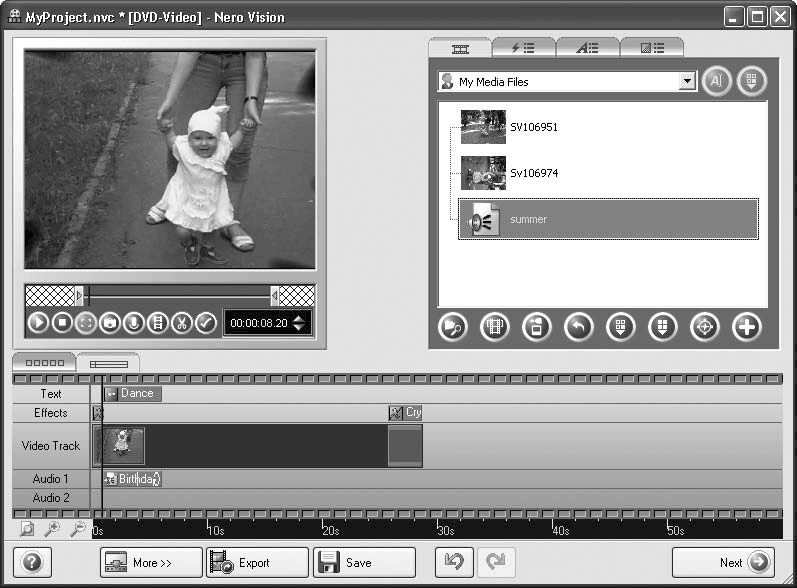Click the checkmark icon in preview controls
Viewport: 797px width, 588px height.
tap(206, 323)
